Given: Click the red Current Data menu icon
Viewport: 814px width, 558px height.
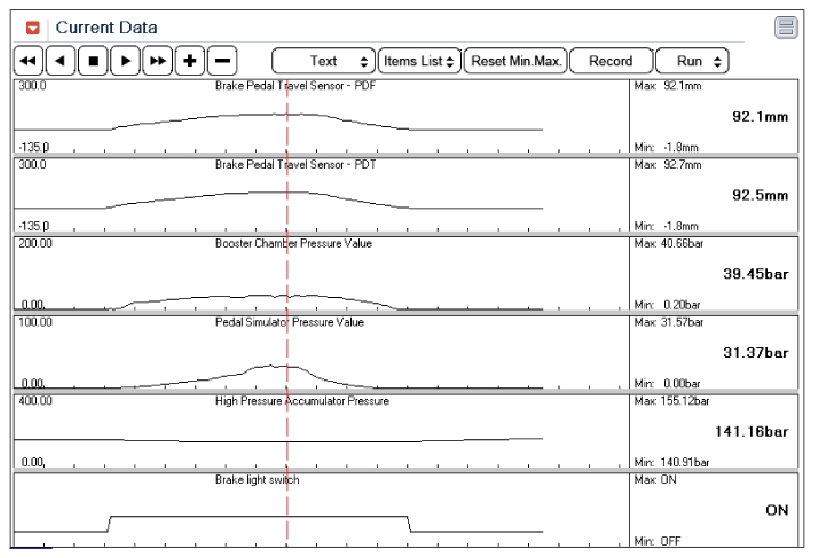Looking at the screenshot, I should click(x=33, y=28).
